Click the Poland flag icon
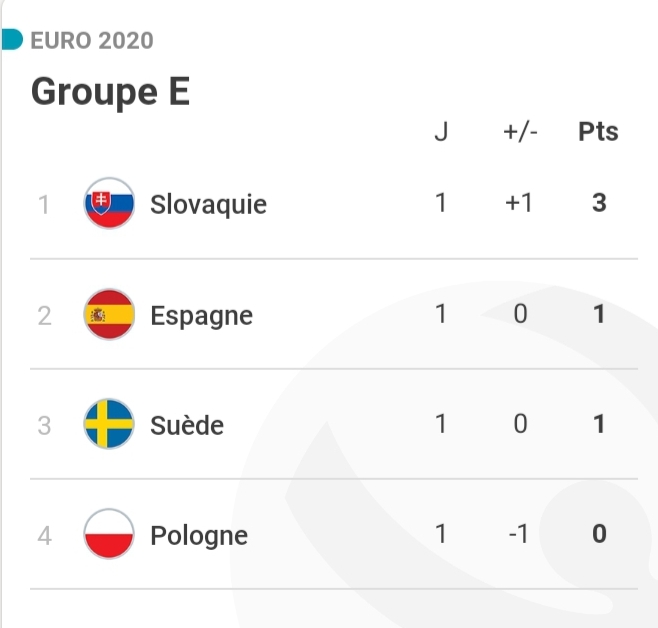 point(109,534)
